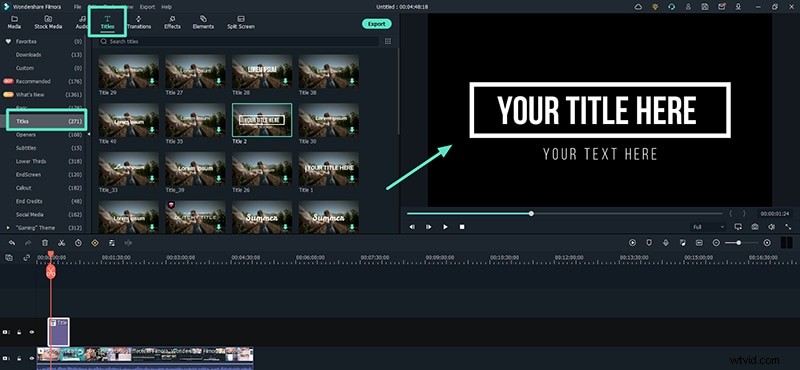Screen dimensions: 800x370
Task: Toggle the lock on video track 1
Action: [19, 359]
